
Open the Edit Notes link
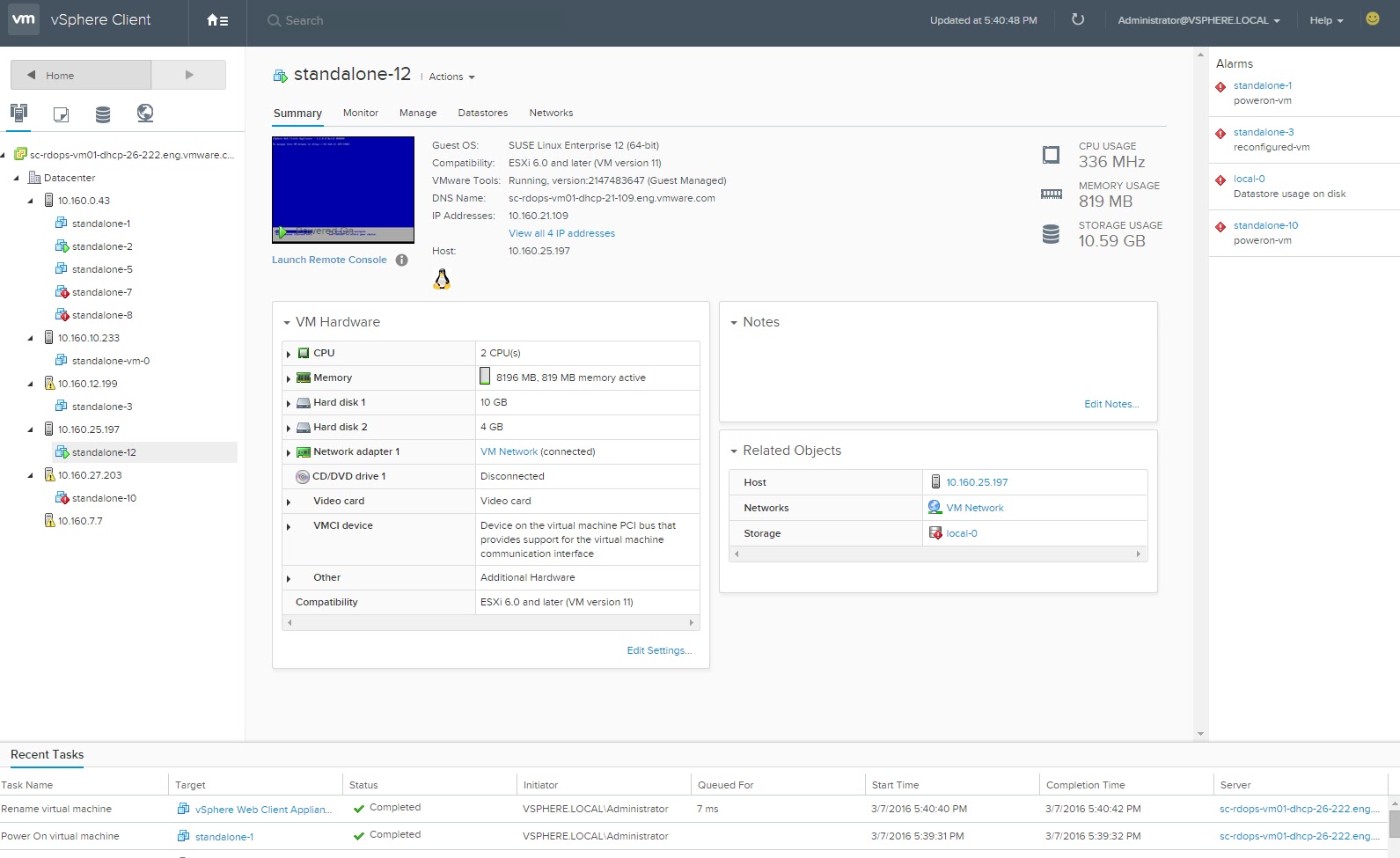coord(1111,404)
